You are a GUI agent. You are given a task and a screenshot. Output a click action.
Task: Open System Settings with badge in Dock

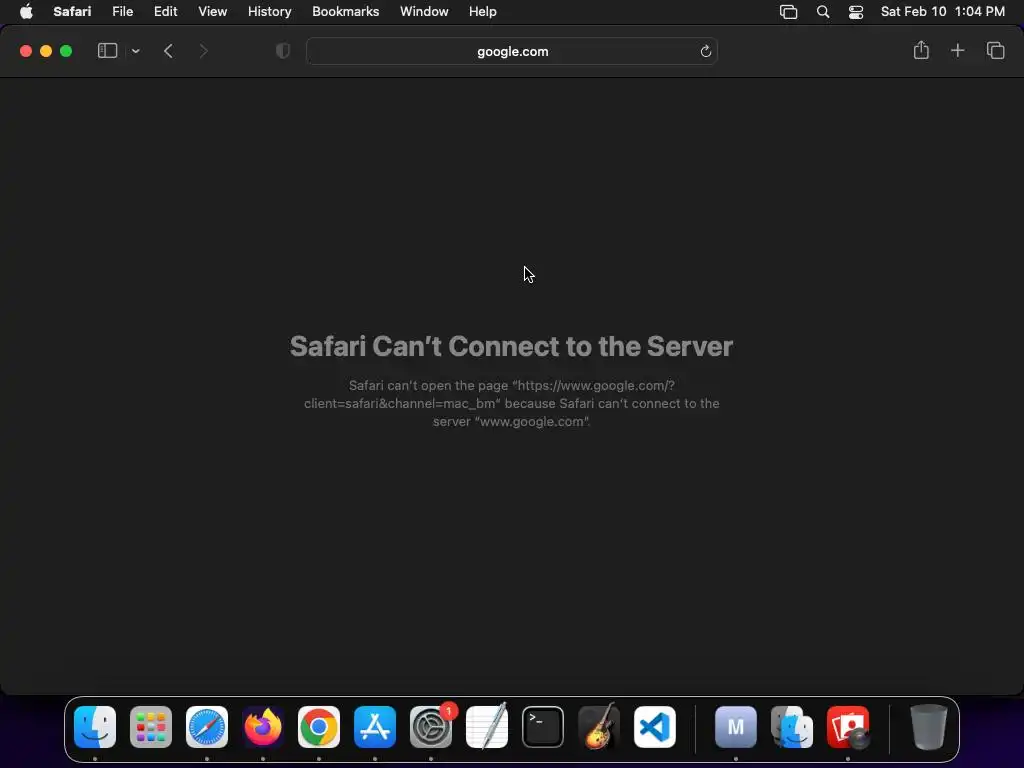(431, 727)
